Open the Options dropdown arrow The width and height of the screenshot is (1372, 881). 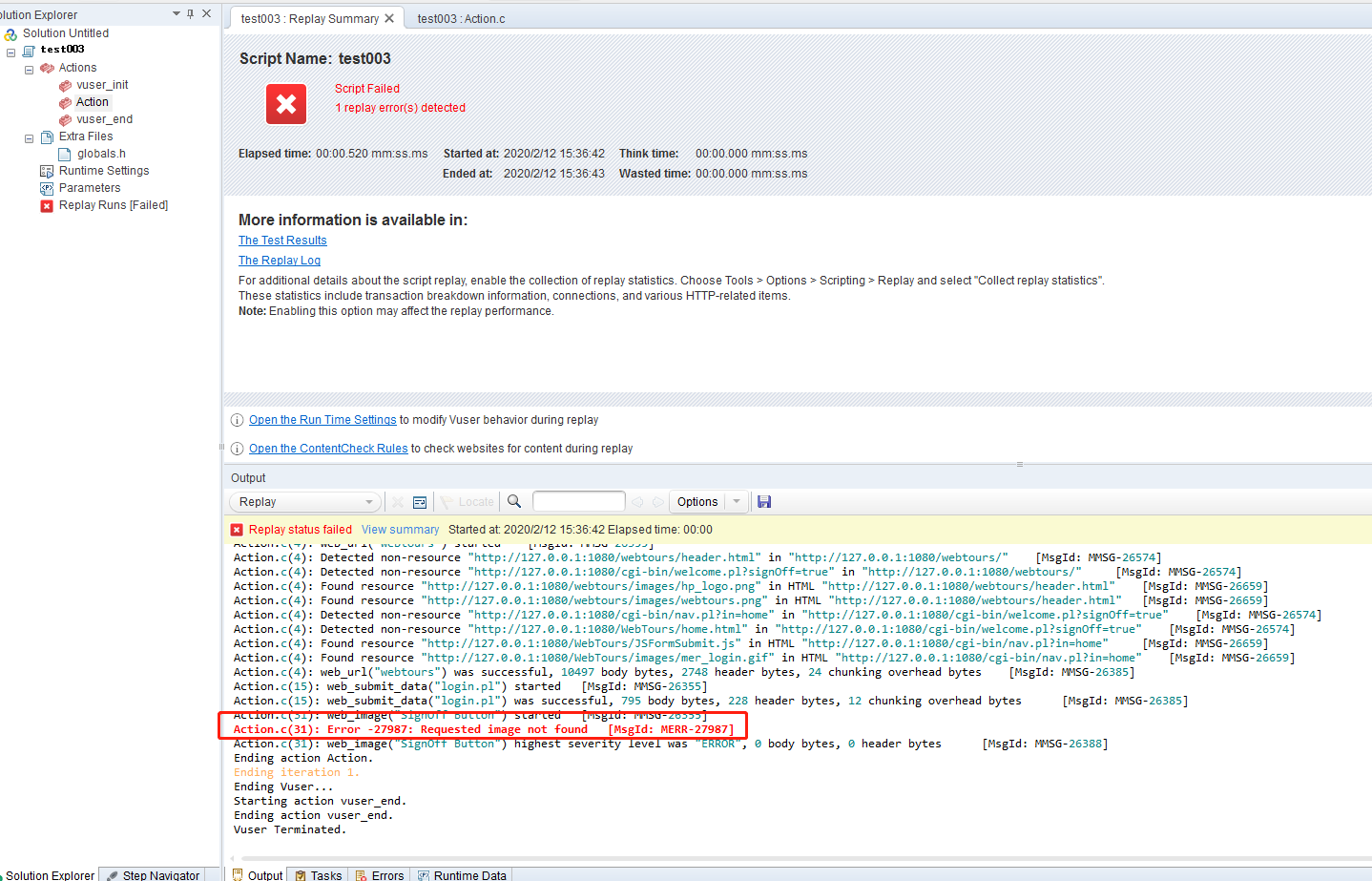(738, 502)
